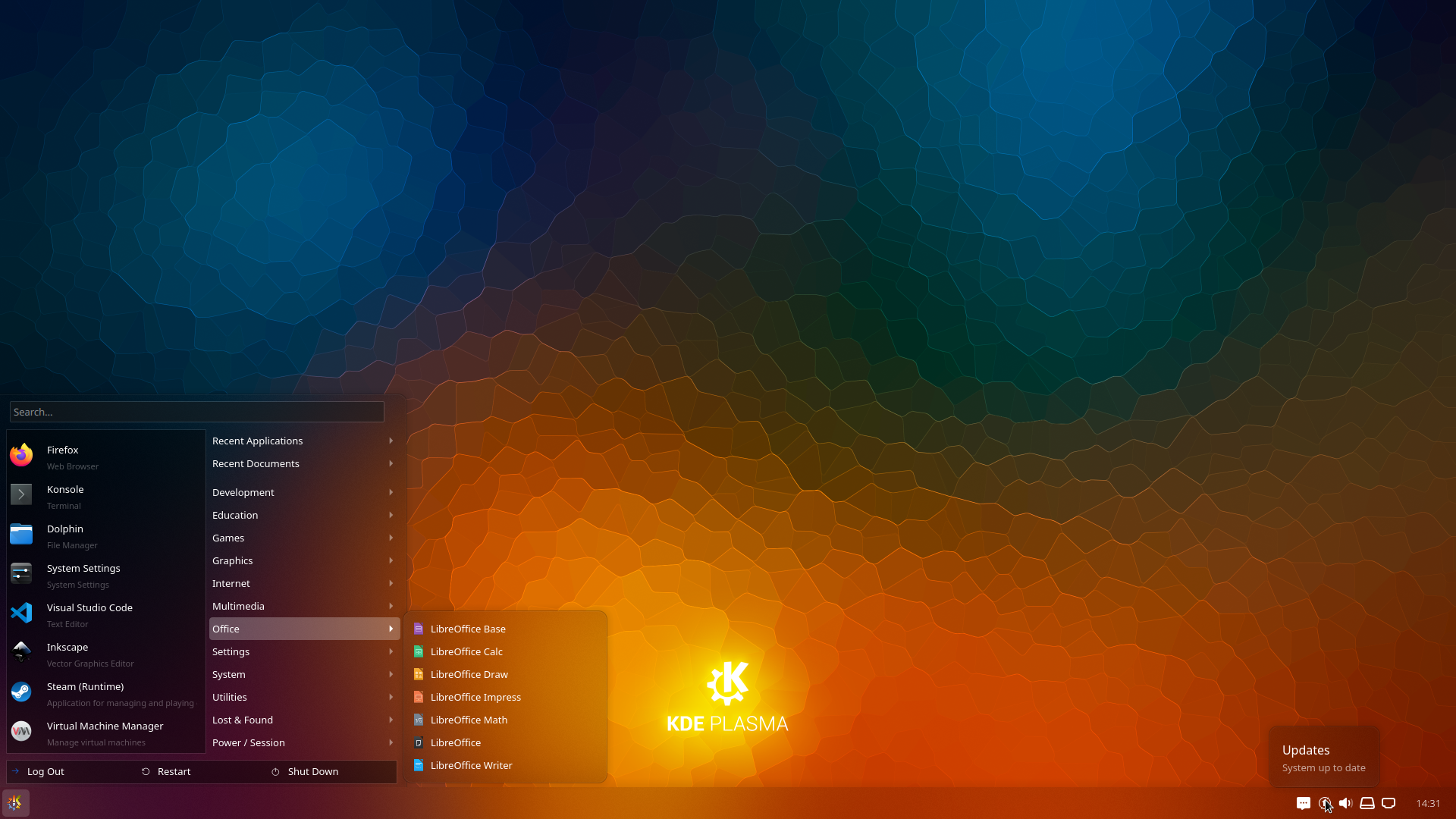The width and height of the screenshot is (1456, 819).
Task: Click the "Text Editor" subtitle
Action: tap(67, 624)
